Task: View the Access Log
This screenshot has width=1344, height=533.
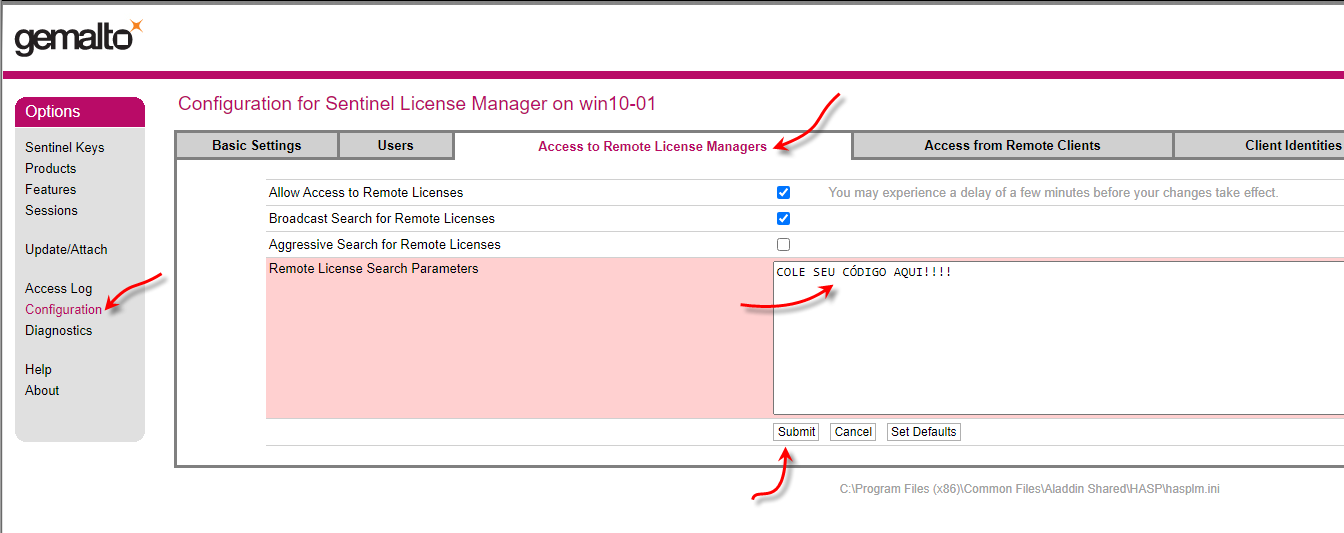Action: (58, 288)
